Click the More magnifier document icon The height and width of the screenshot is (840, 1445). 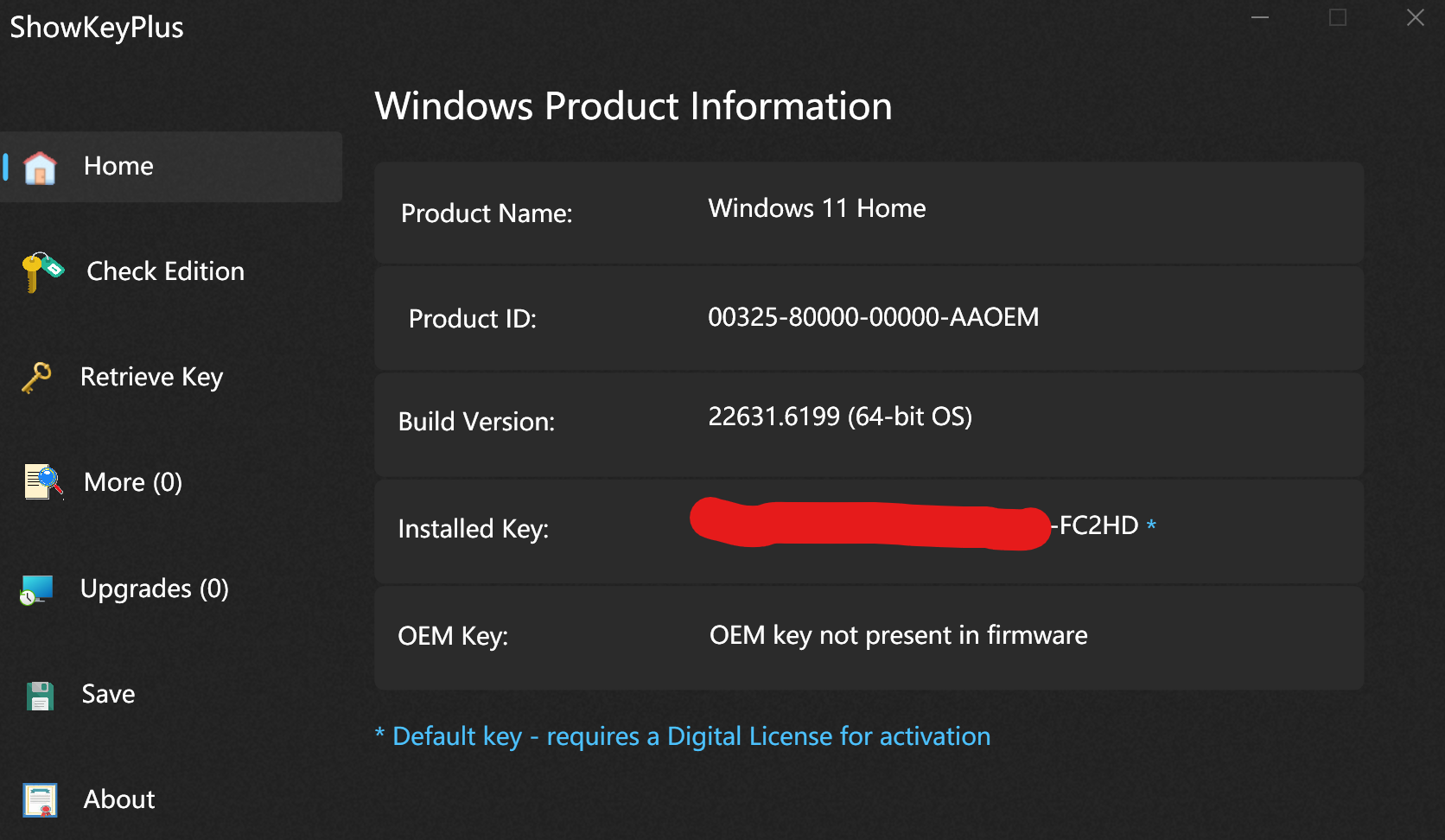pos(43,482)
